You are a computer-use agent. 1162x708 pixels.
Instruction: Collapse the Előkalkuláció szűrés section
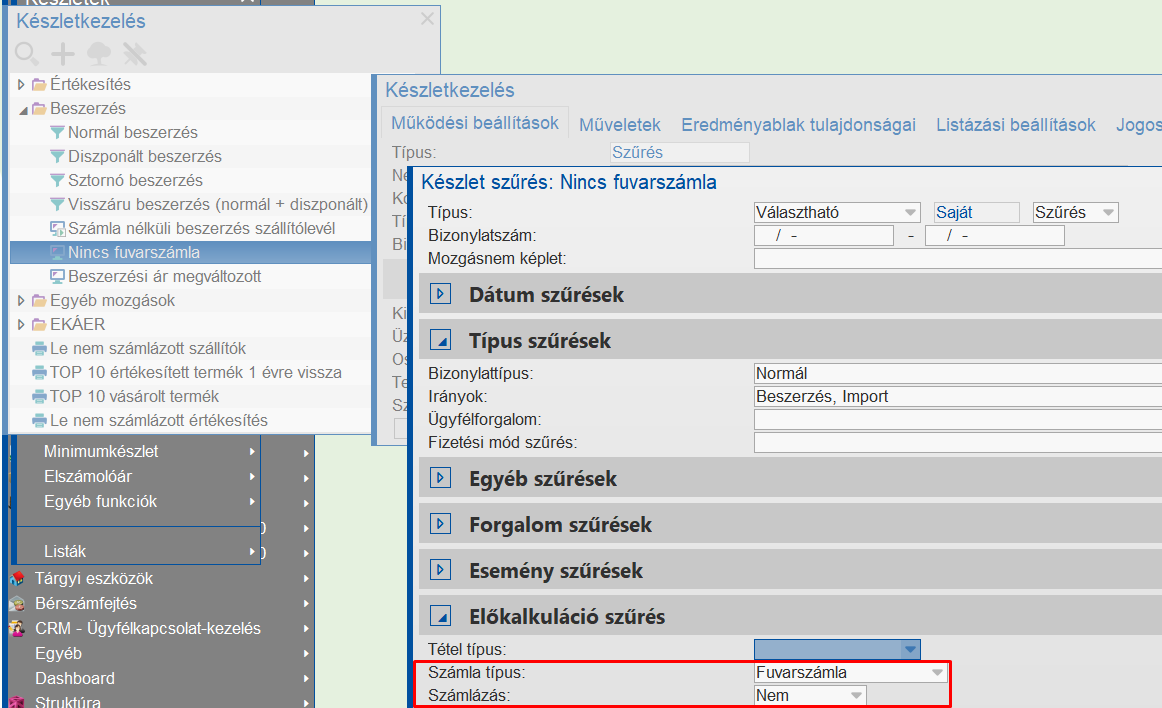(x=440, y=615)
